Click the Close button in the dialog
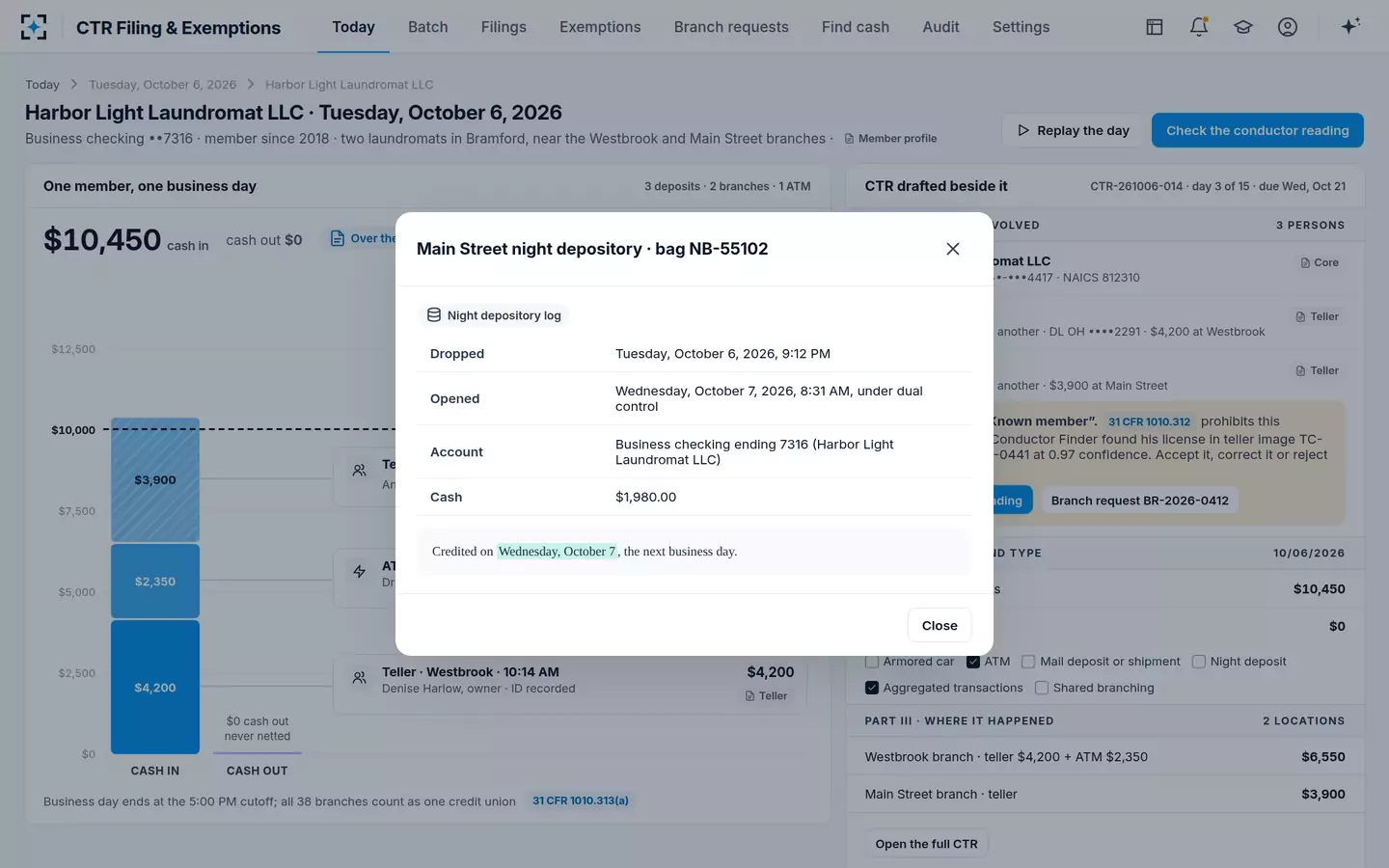 [940, 625]
